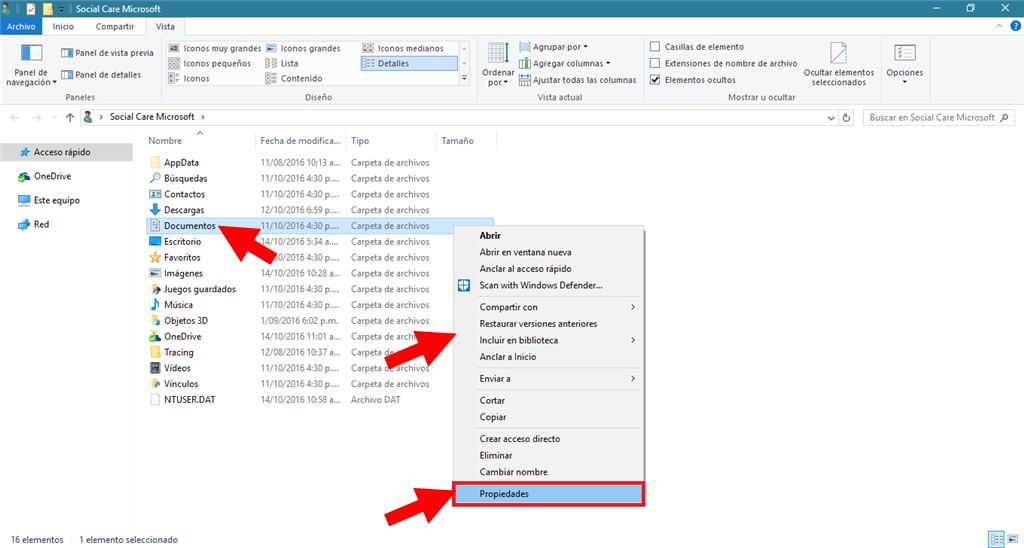Open the Help question mark icon
Screen dimensions: 1024x548
tap(1015, 26)
